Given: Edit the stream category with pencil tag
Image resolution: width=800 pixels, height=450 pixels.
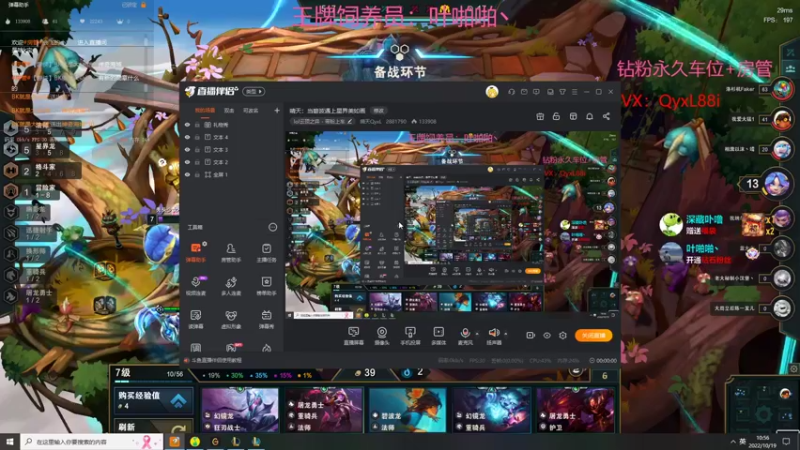Looking at the screenshot, I should (322, 121).
